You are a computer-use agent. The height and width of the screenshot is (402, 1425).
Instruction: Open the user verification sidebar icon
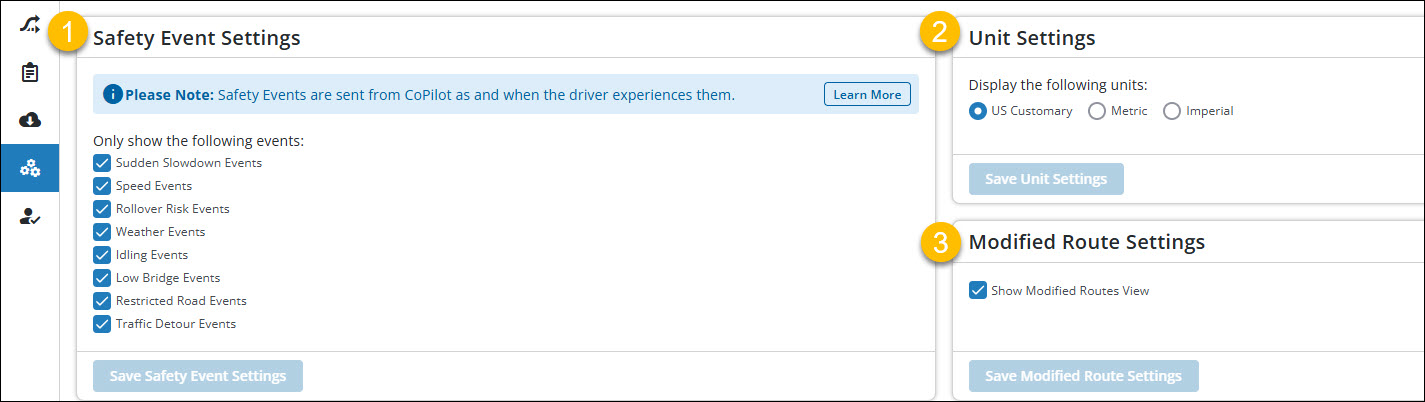click(29, 216)
